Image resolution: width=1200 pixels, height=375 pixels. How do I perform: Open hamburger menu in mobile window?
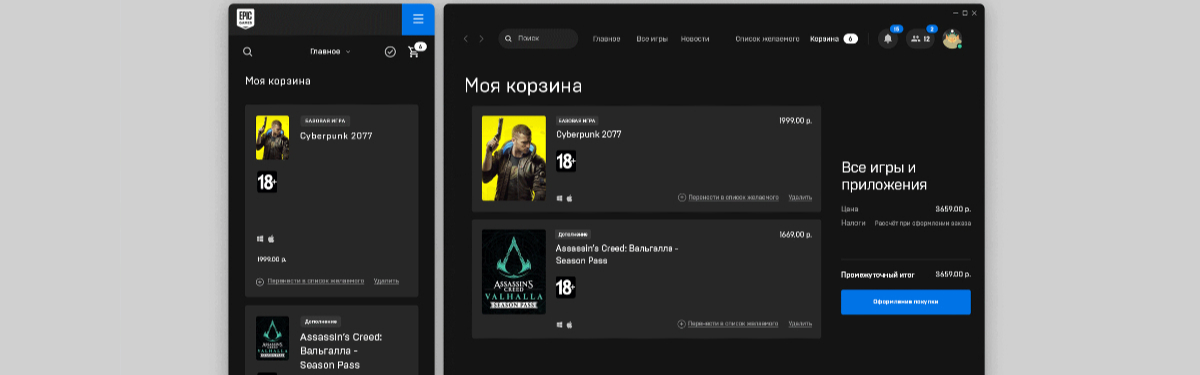click(x=418, y=19)
